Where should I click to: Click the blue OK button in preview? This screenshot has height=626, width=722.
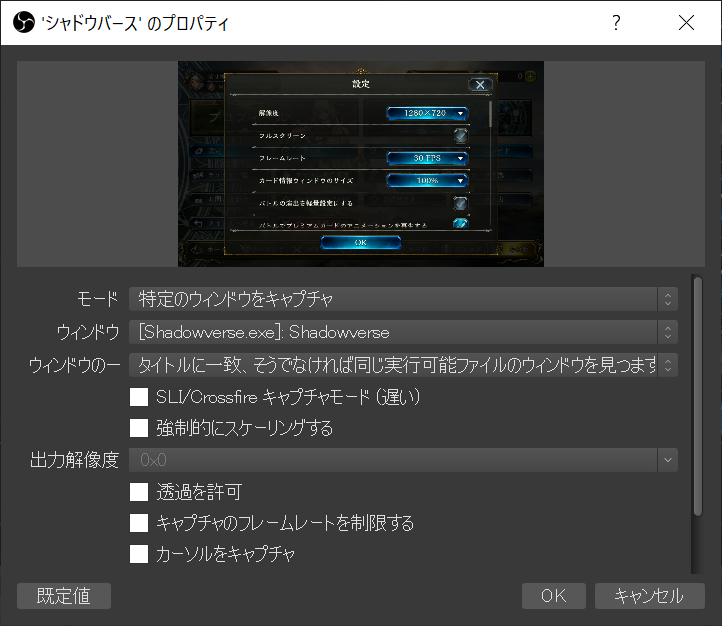pyautogui.click(x=361, y=243)
